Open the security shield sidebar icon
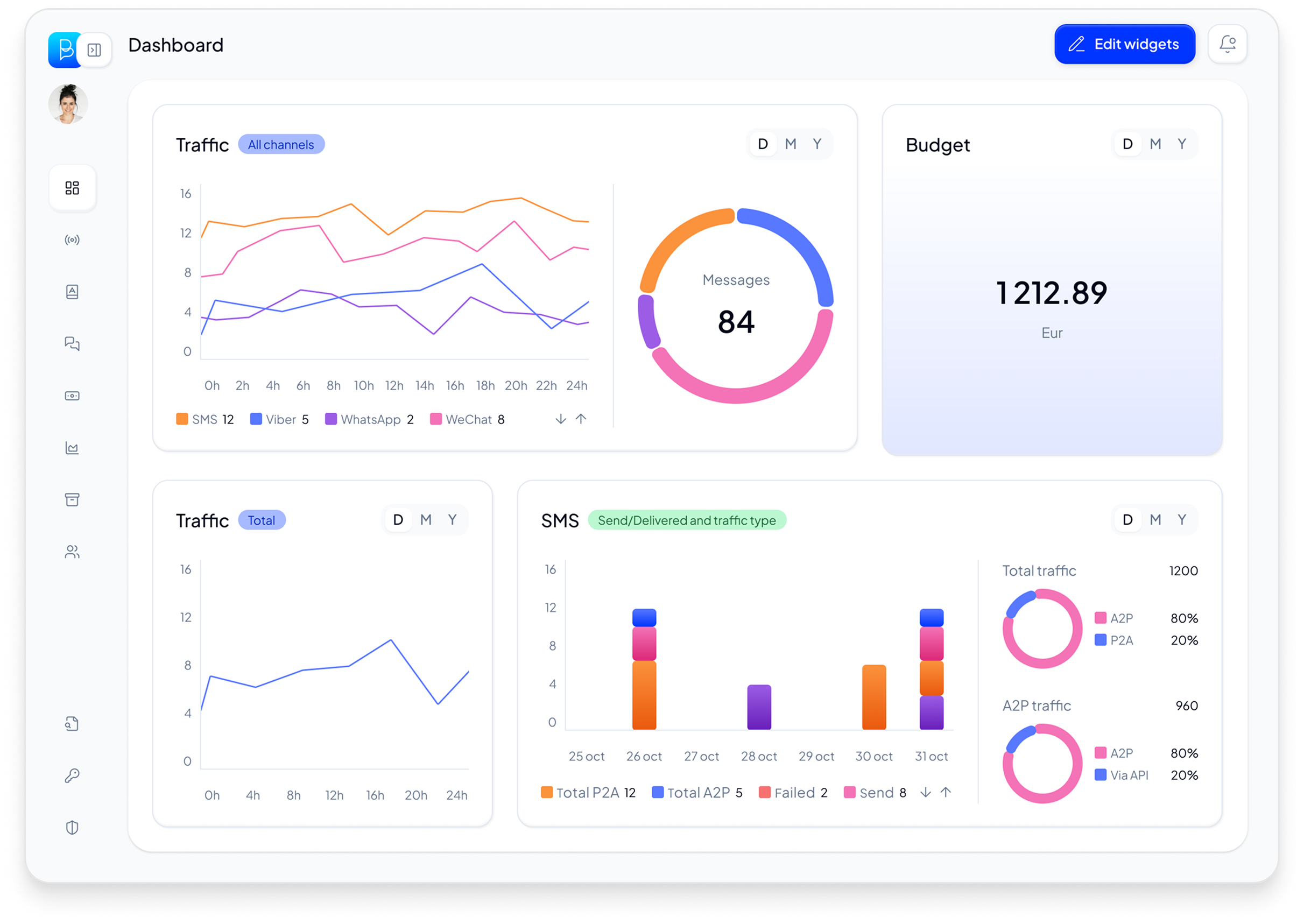Viewport: 1304px width, 924px height. click(x=72, y=827)
